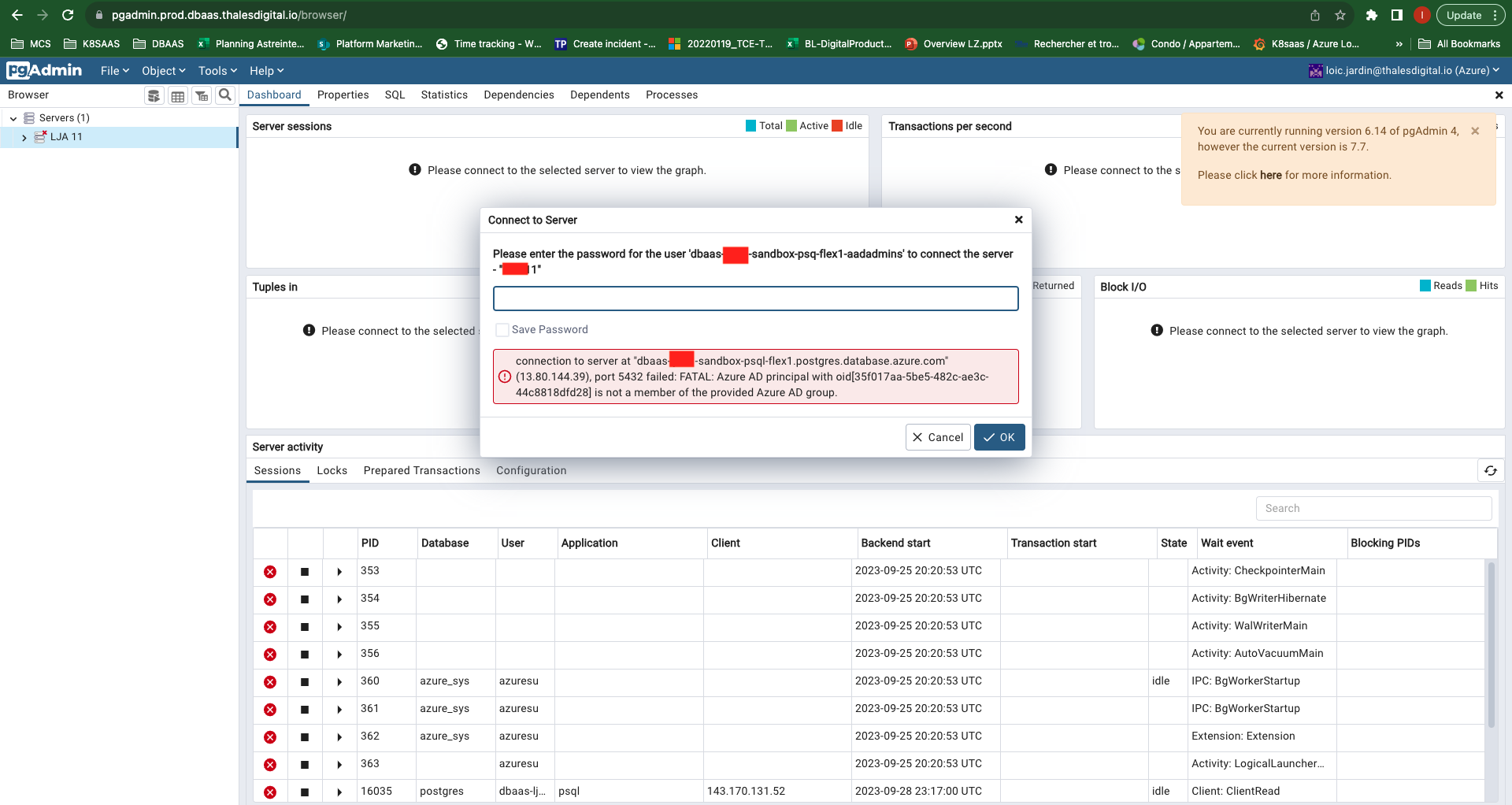Screen dimensions: 1512x805
Task: Open the browser extensions puzzle icon
Action: (1371, 15)
